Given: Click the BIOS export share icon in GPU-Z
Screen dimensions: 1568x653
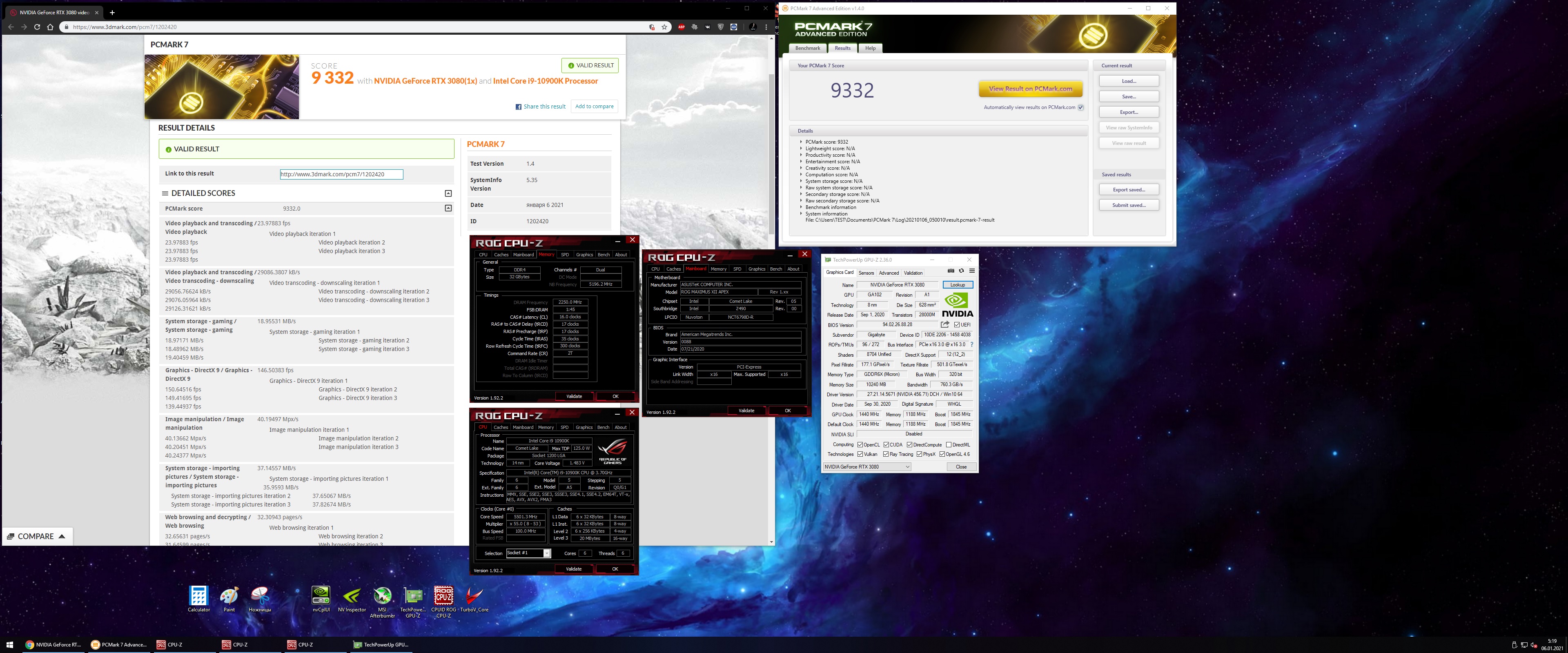Looking at the screenshot, I should click(945, 324).
